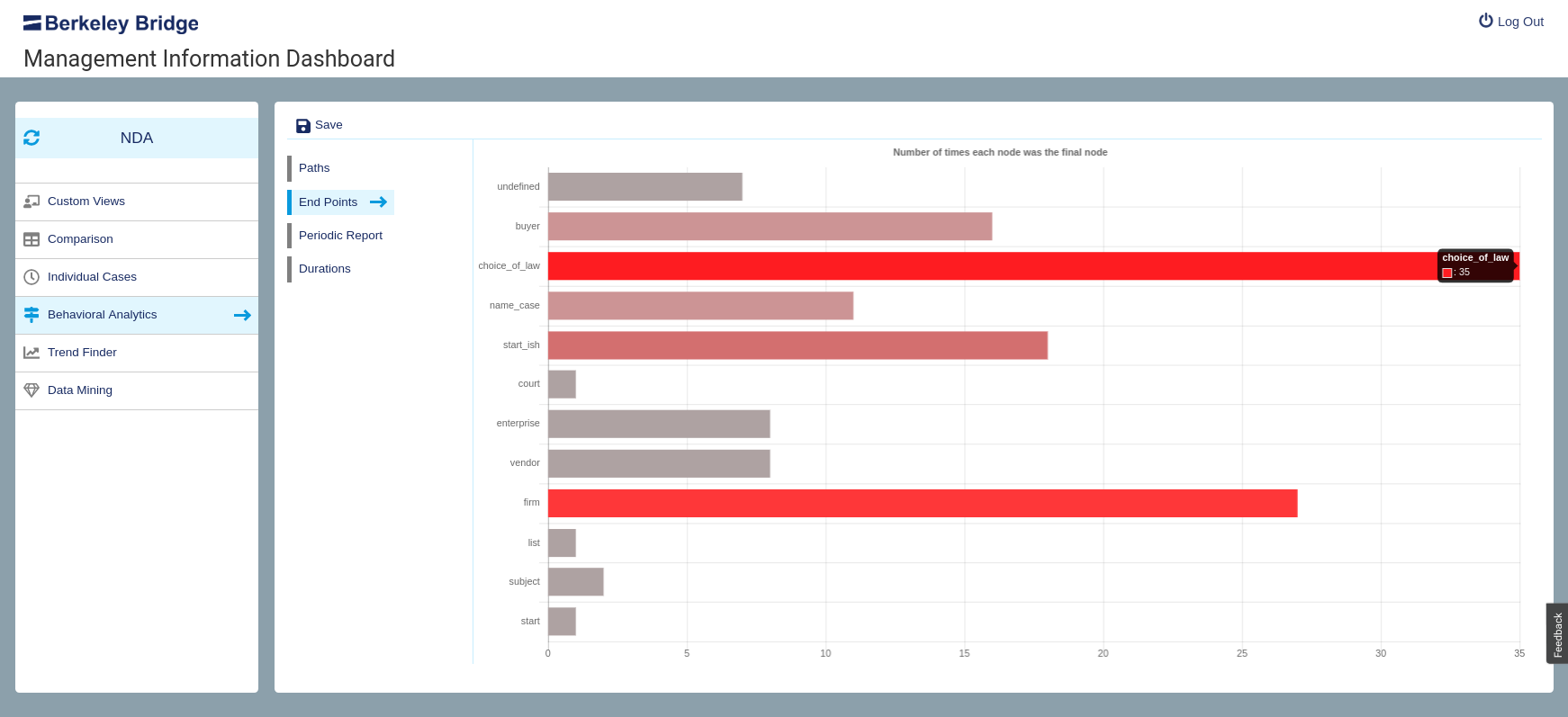Screen dimensions: 1568x717
Task: Click the Behavioral Analytics signpost icon
Action: [x=32, y=315]
